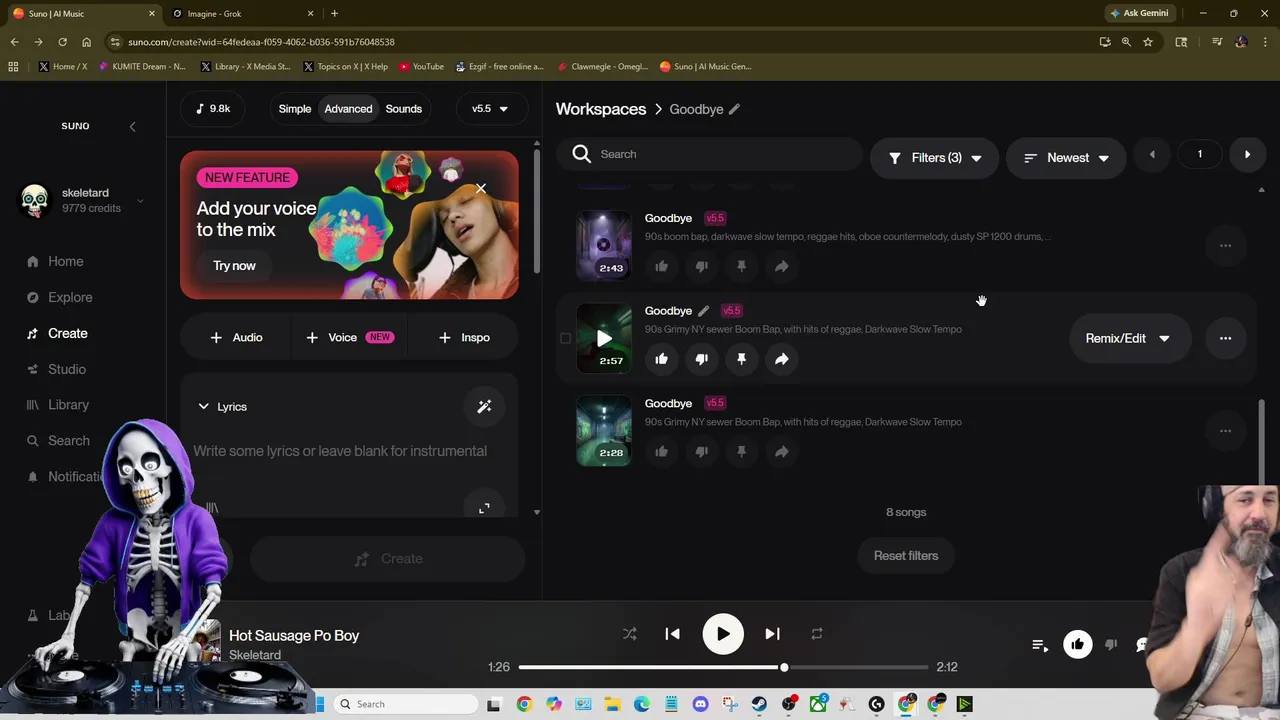Viewport: 1280px width, 720px height.
Task: Edit title pencil on 2:57 Goodbye song
Action: click(x=703, y=311)
